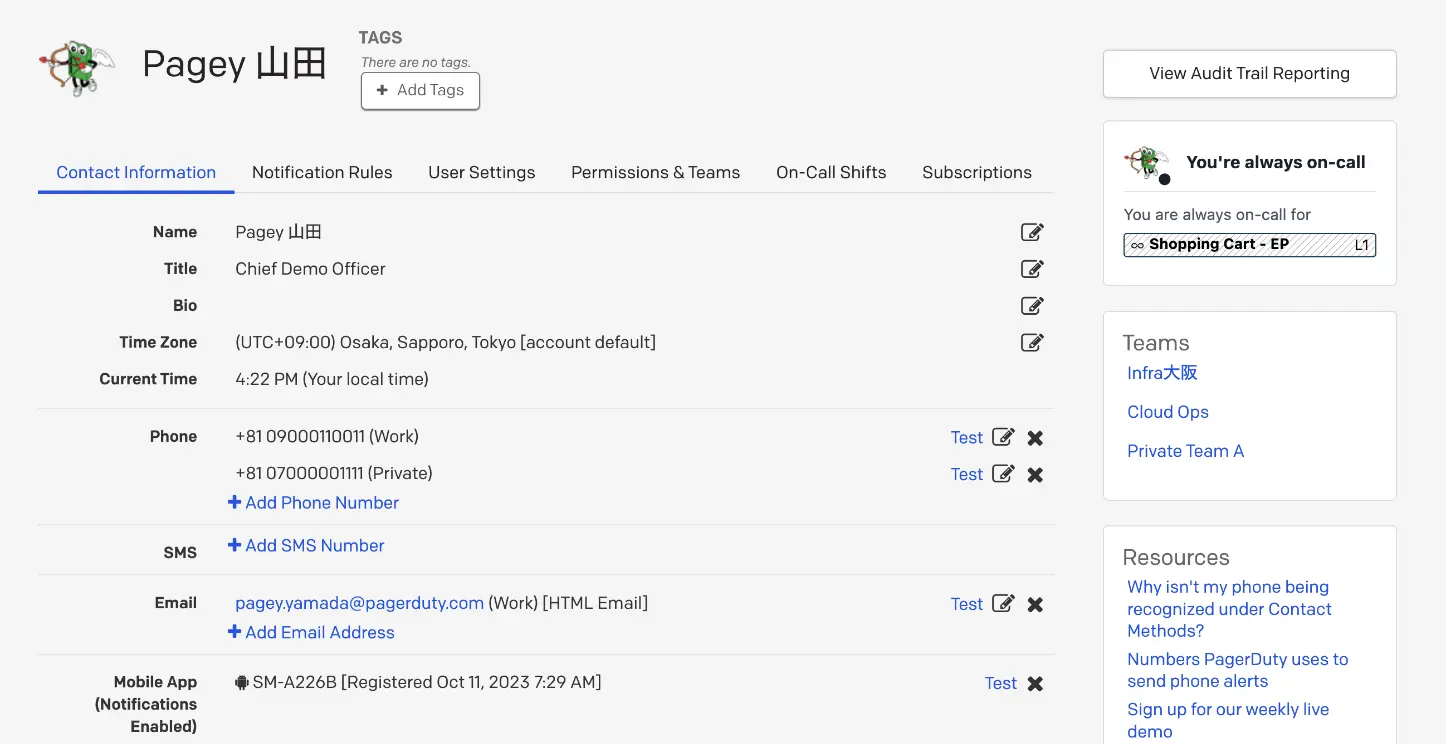Click the 'There are no tags' text
Viewport: 1446px width, 744px height.
point(416,62)
